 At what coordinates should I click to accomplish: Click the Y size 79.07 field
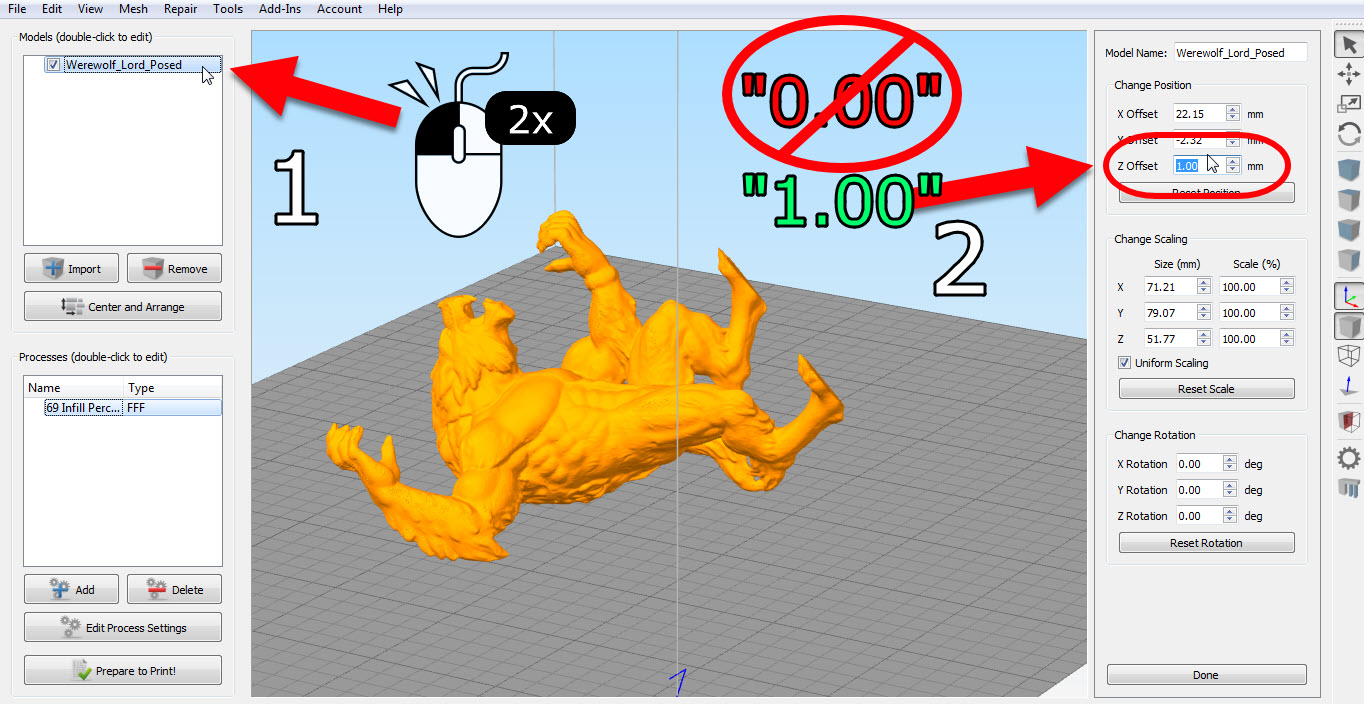(x=1172, y=313)
